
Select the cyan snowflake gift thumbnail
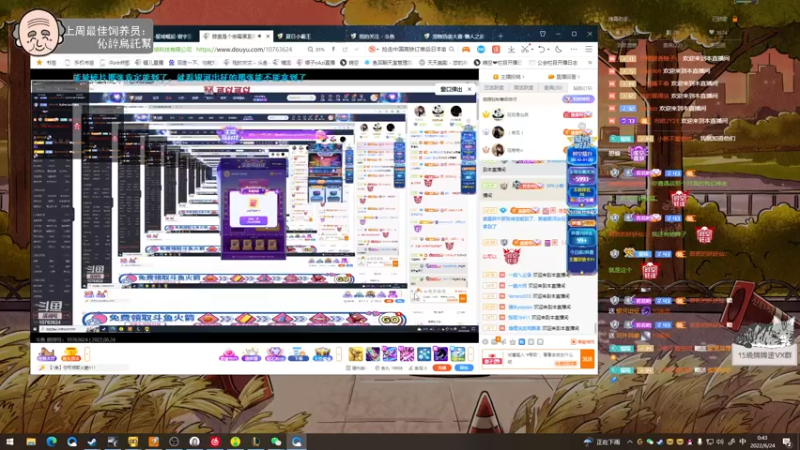[x=424, y=354]
